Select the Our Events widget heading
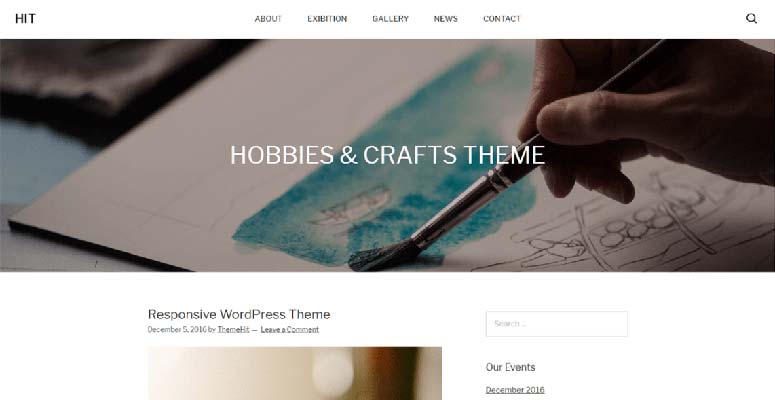Image resolution: width=775 pixels, height=400 pixels. (x=510, y=367)
